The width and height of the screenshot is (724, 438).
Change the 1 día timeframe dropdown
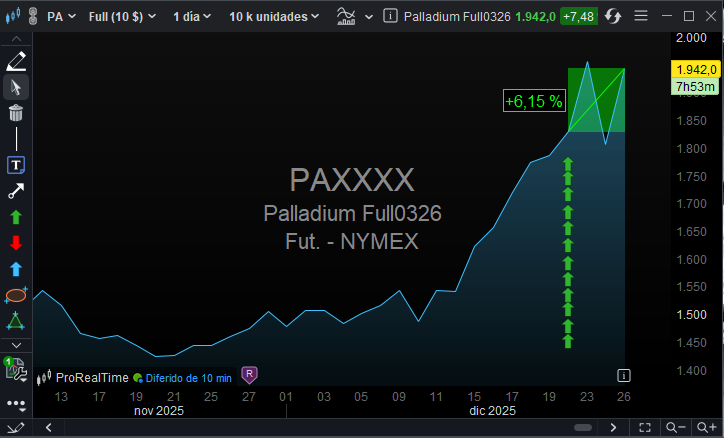click(x=192, y=17)
